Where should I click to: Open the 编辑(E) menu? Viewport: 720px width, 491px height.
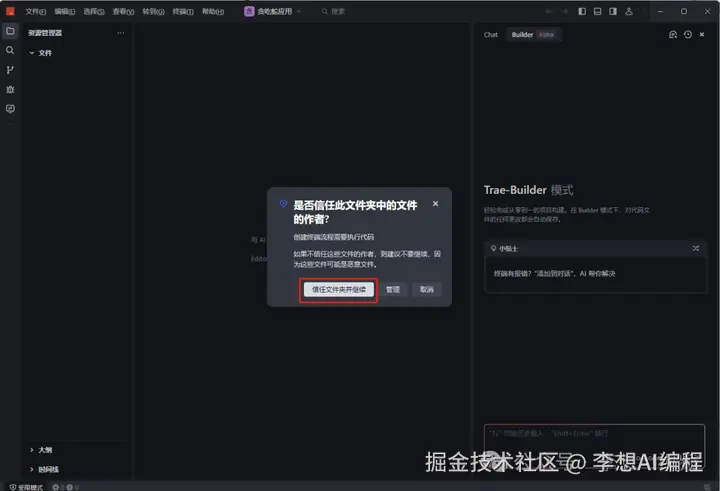pos(65,11)
